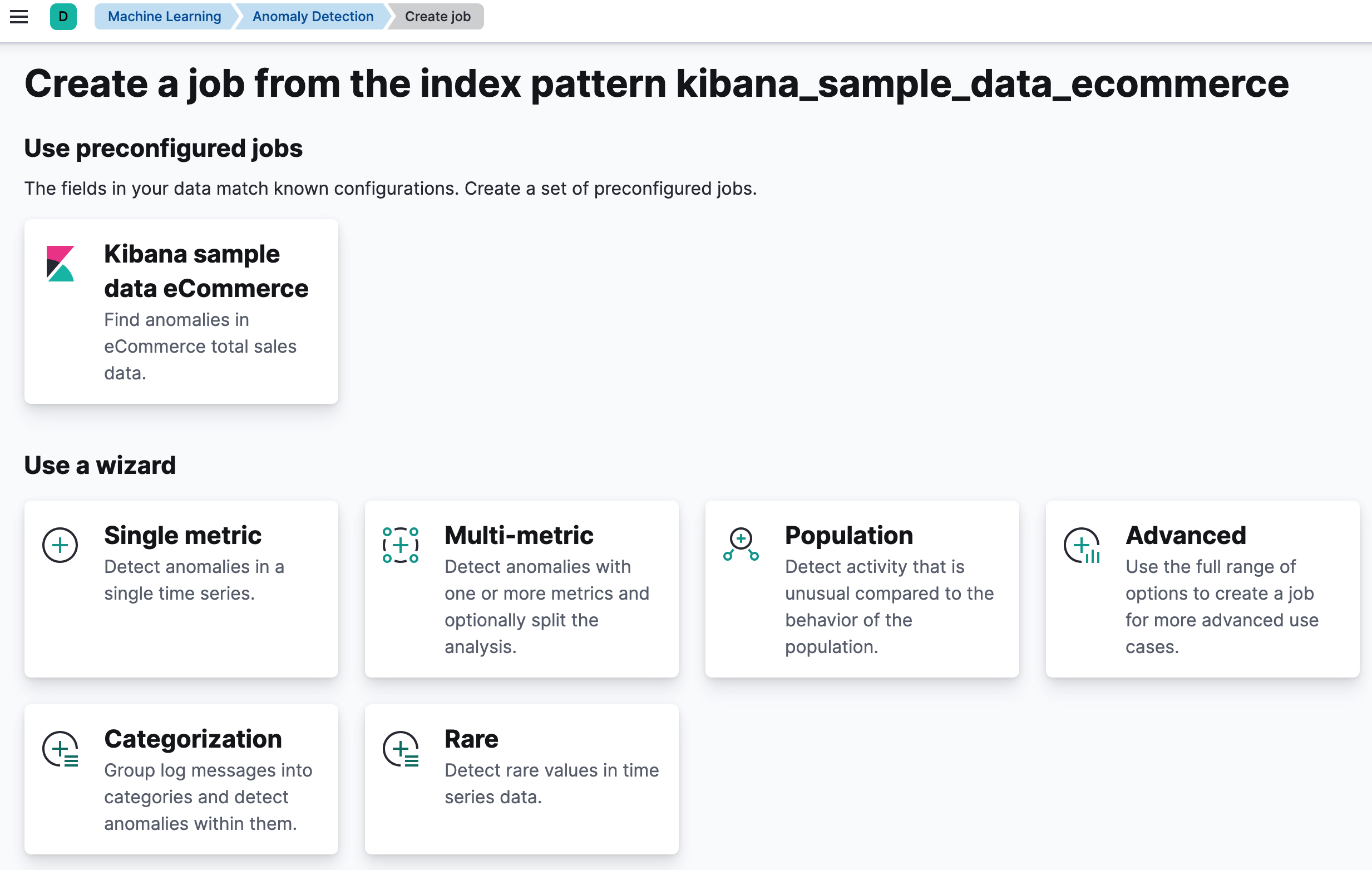Click the Single metric plus icon

click(60, 545)
